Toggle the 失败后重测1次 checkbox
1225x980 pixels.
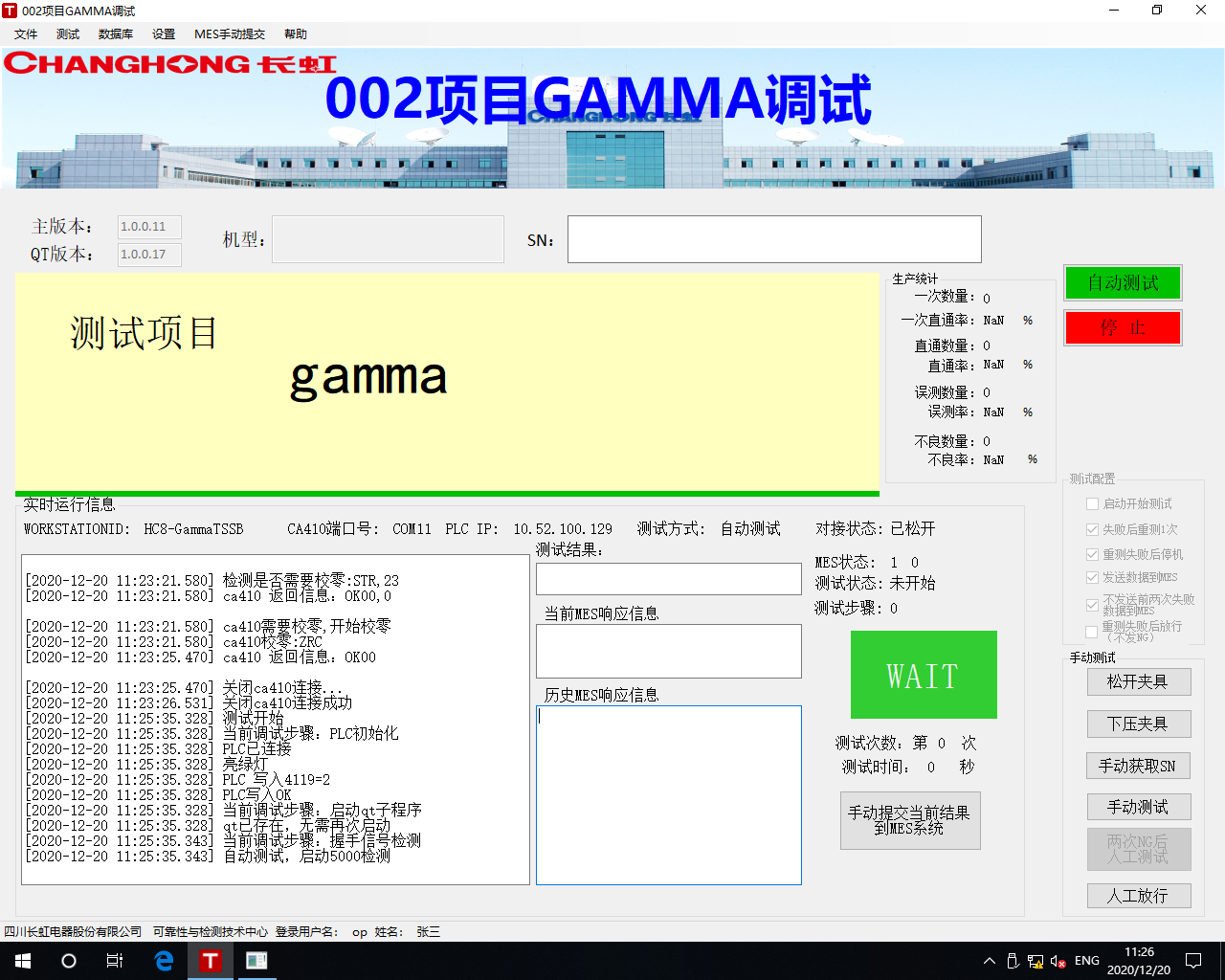[1092, 529]
